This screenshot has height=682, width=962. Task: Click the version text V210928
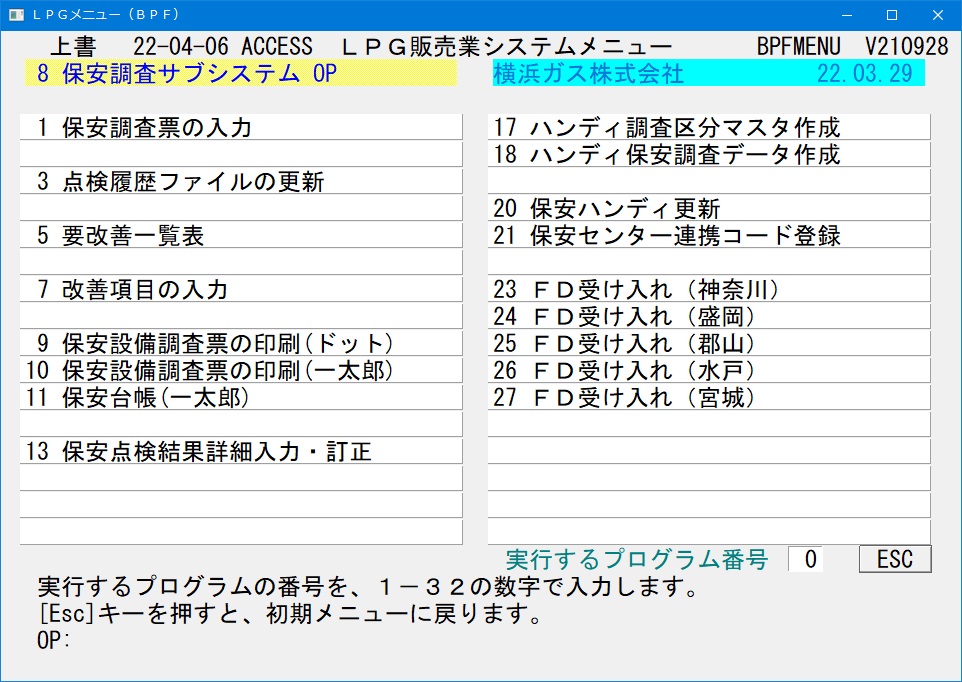907,47
